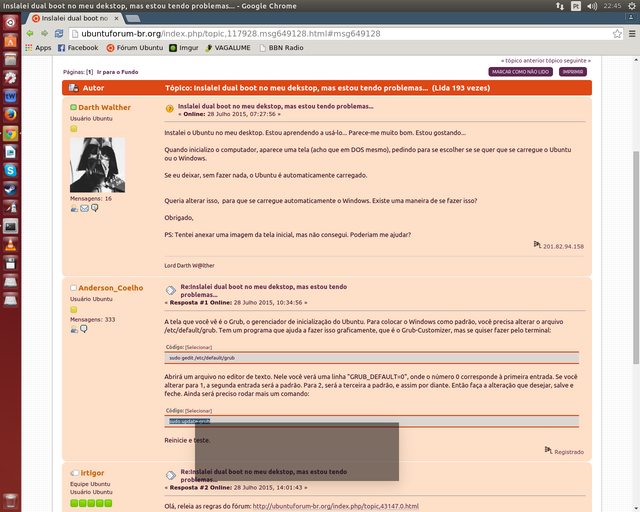View Darth Walther's profile icon
The image size is (640, 512).
coord(74,209)
